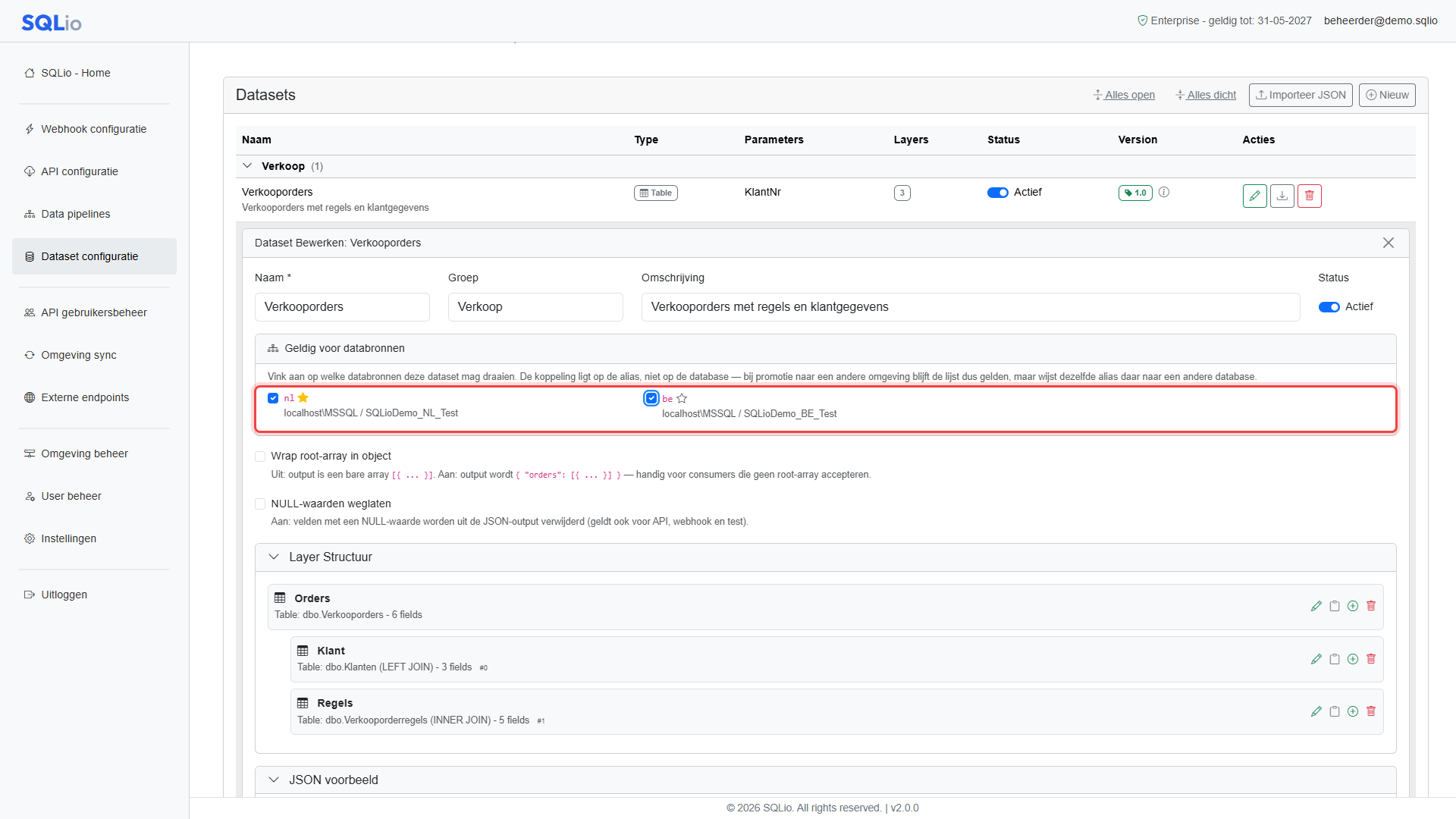1456x819 pixels.
Task: Toggle Actief status in the edit form
Action: (1329, 307)
